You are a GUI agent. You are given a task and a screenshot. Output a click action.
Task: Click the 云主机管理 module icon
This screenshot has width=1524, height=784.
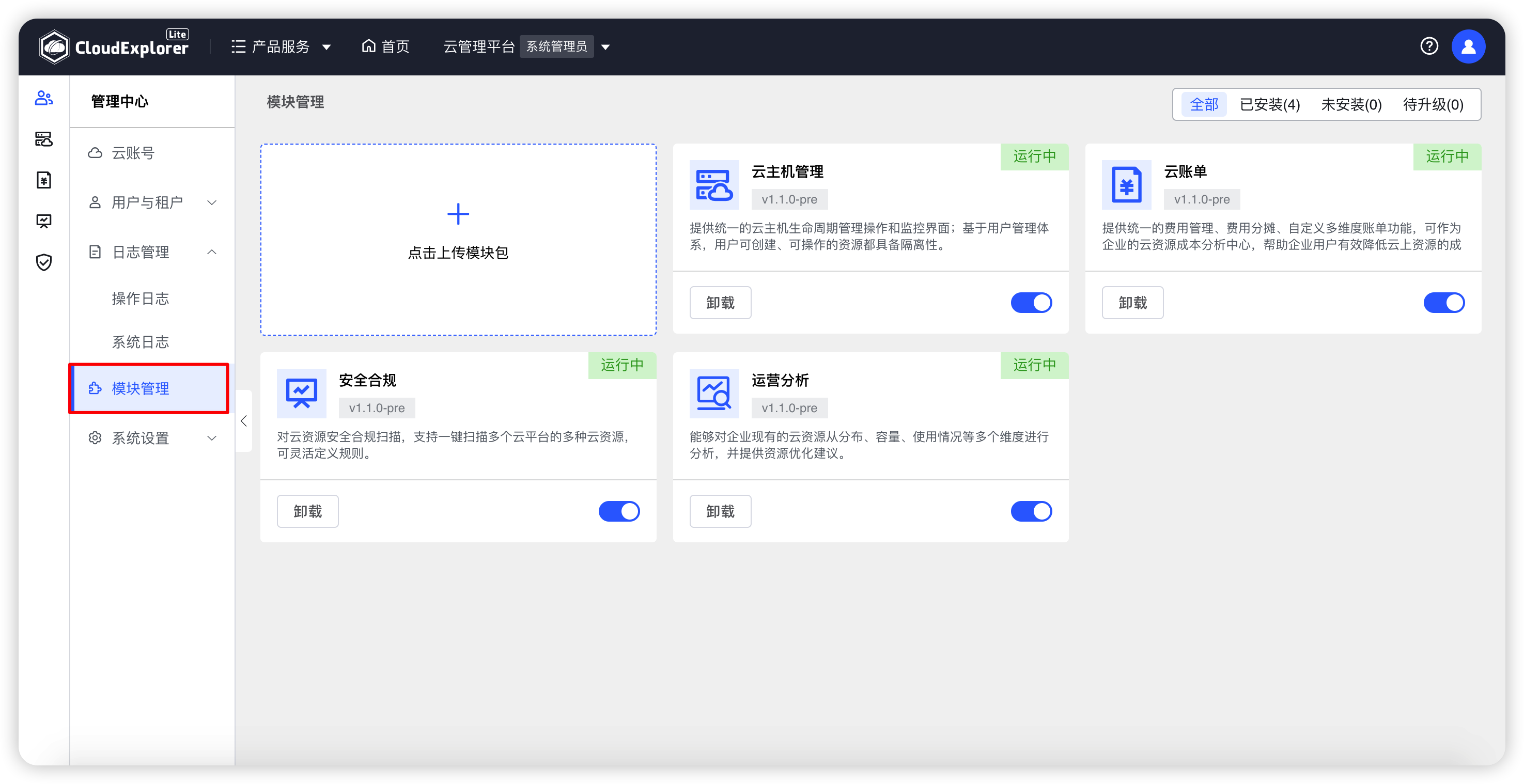(714, 184)
